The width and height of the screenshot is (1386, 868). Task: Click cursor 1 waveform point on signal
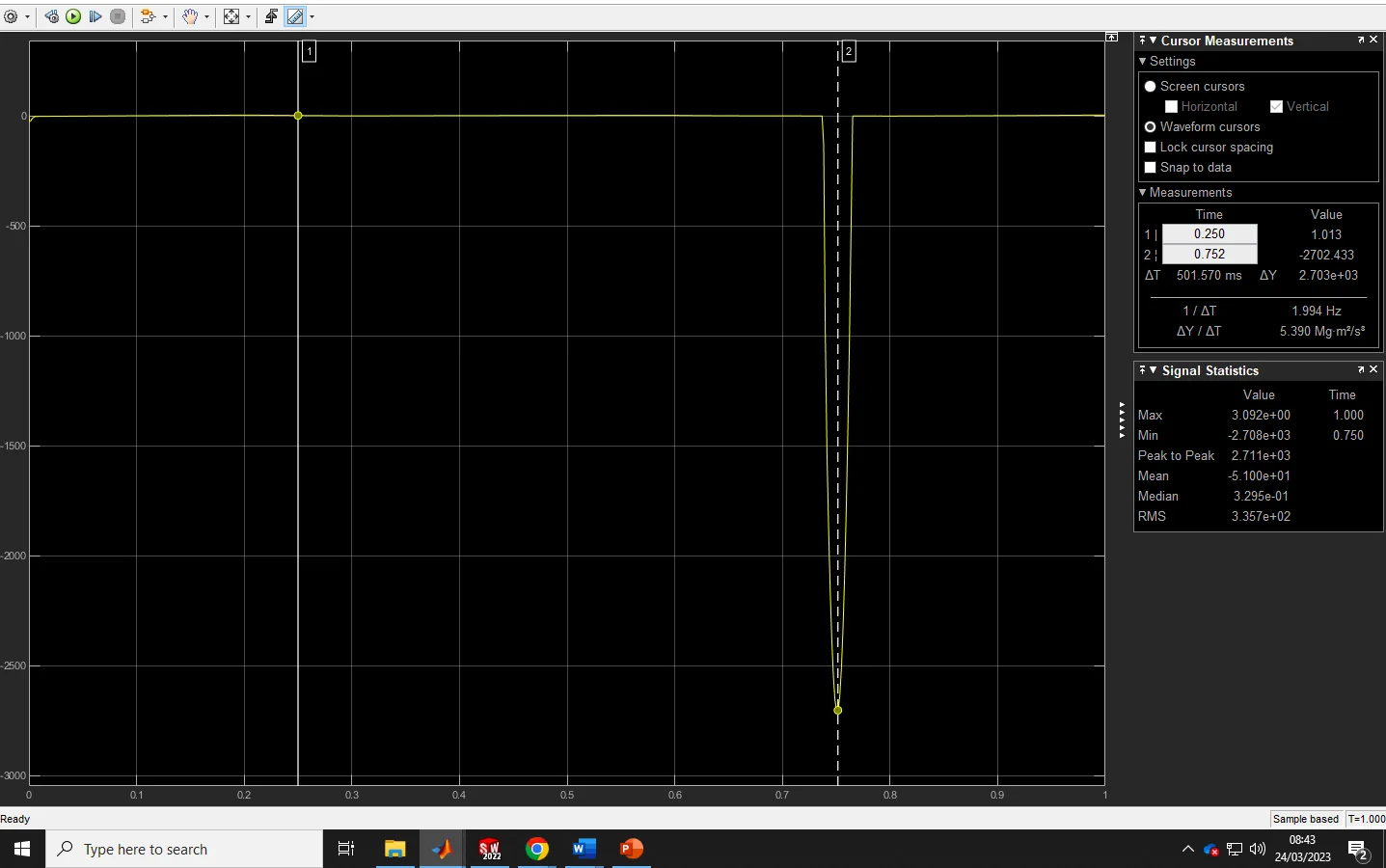pos(298,116)
